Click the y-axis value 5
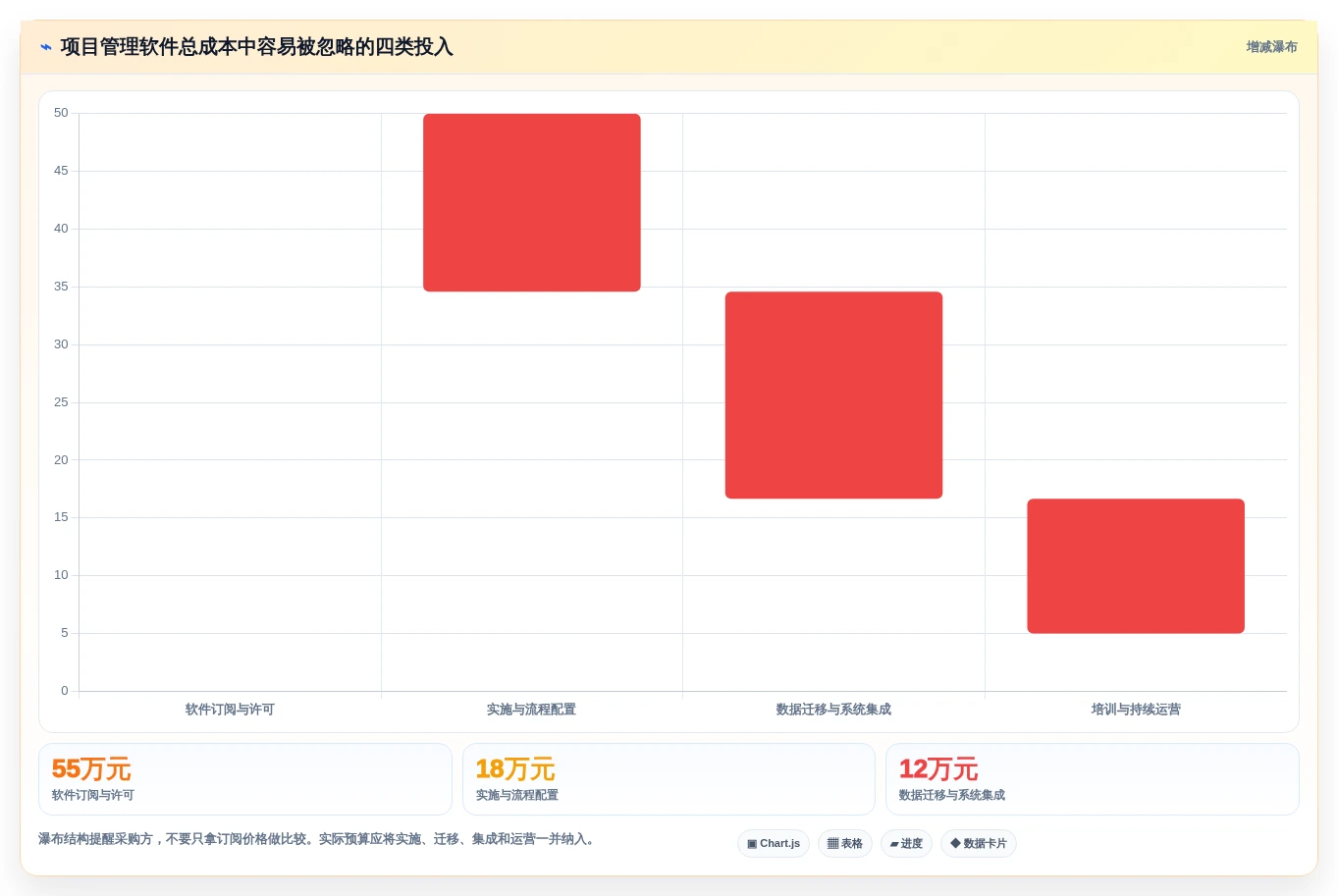Screen dimensions: 1338x896 (65, 633)
